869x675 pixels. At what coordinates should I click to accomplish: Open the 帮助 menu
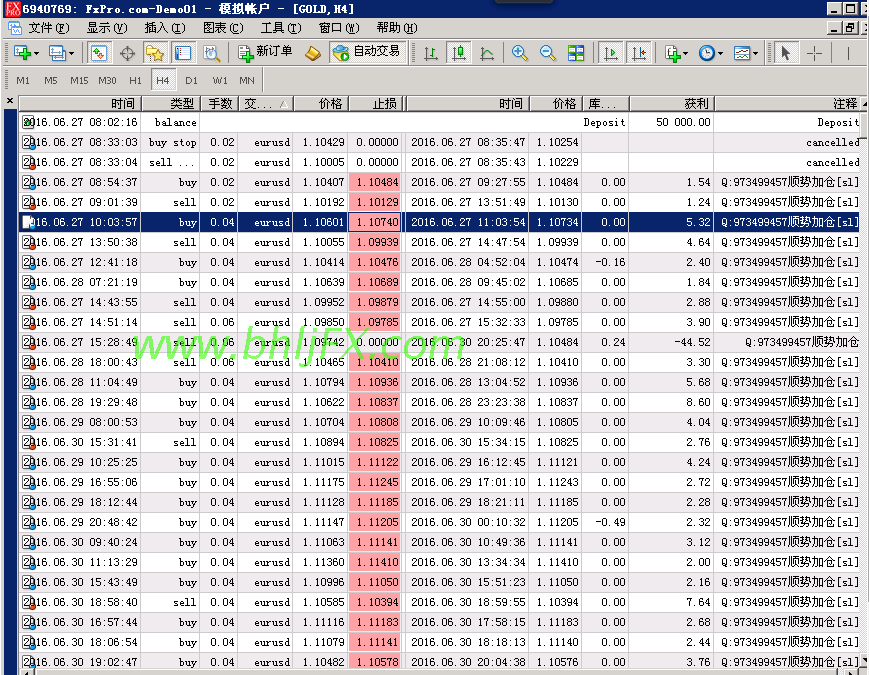[x=397, y=28]
